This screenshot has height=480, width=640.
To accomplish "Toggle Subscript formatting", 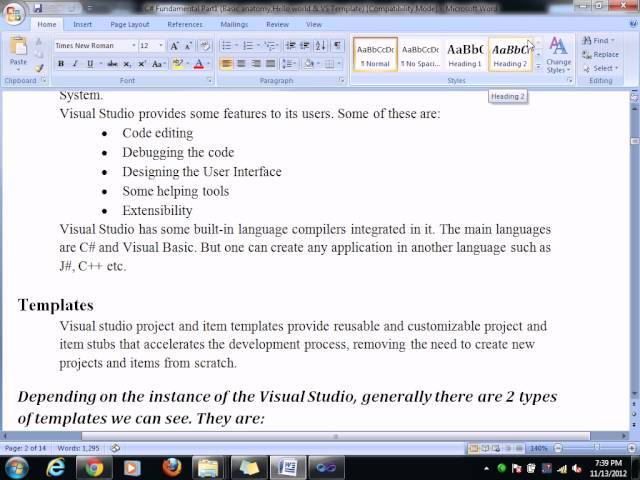I will pyautogui.click(x=127, y=64).
